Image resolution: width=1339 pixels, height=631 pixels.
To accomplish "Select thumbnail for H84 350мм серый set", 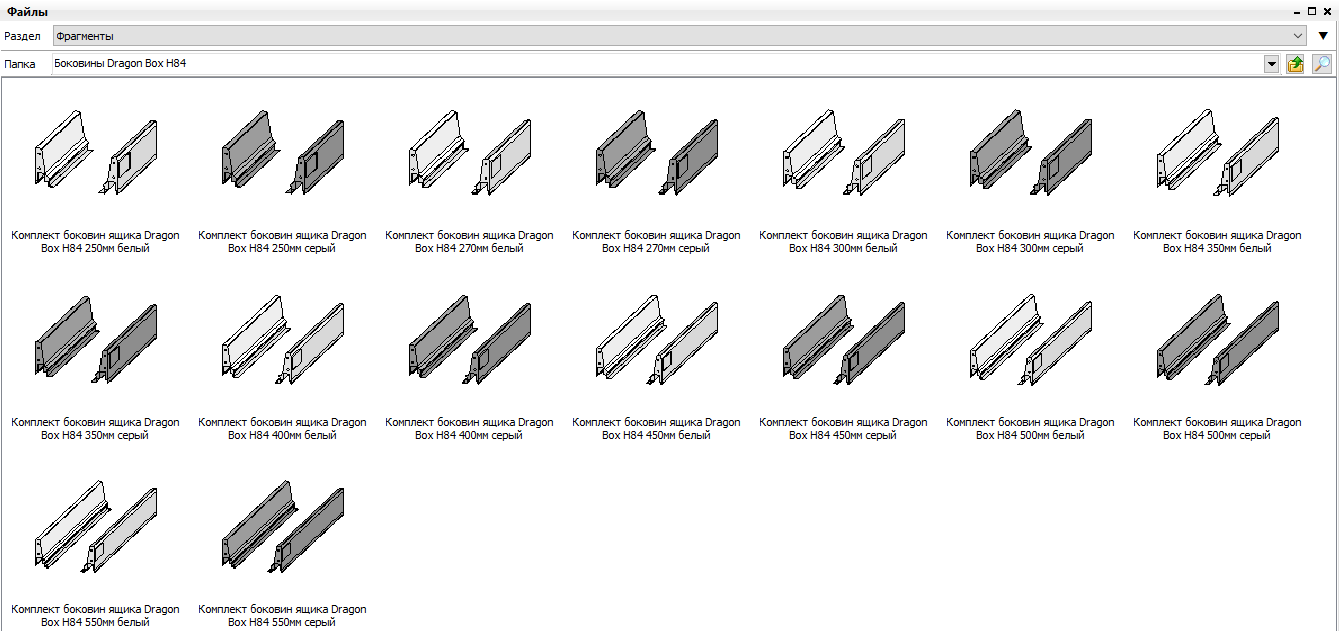I will [x=96, y=339].
